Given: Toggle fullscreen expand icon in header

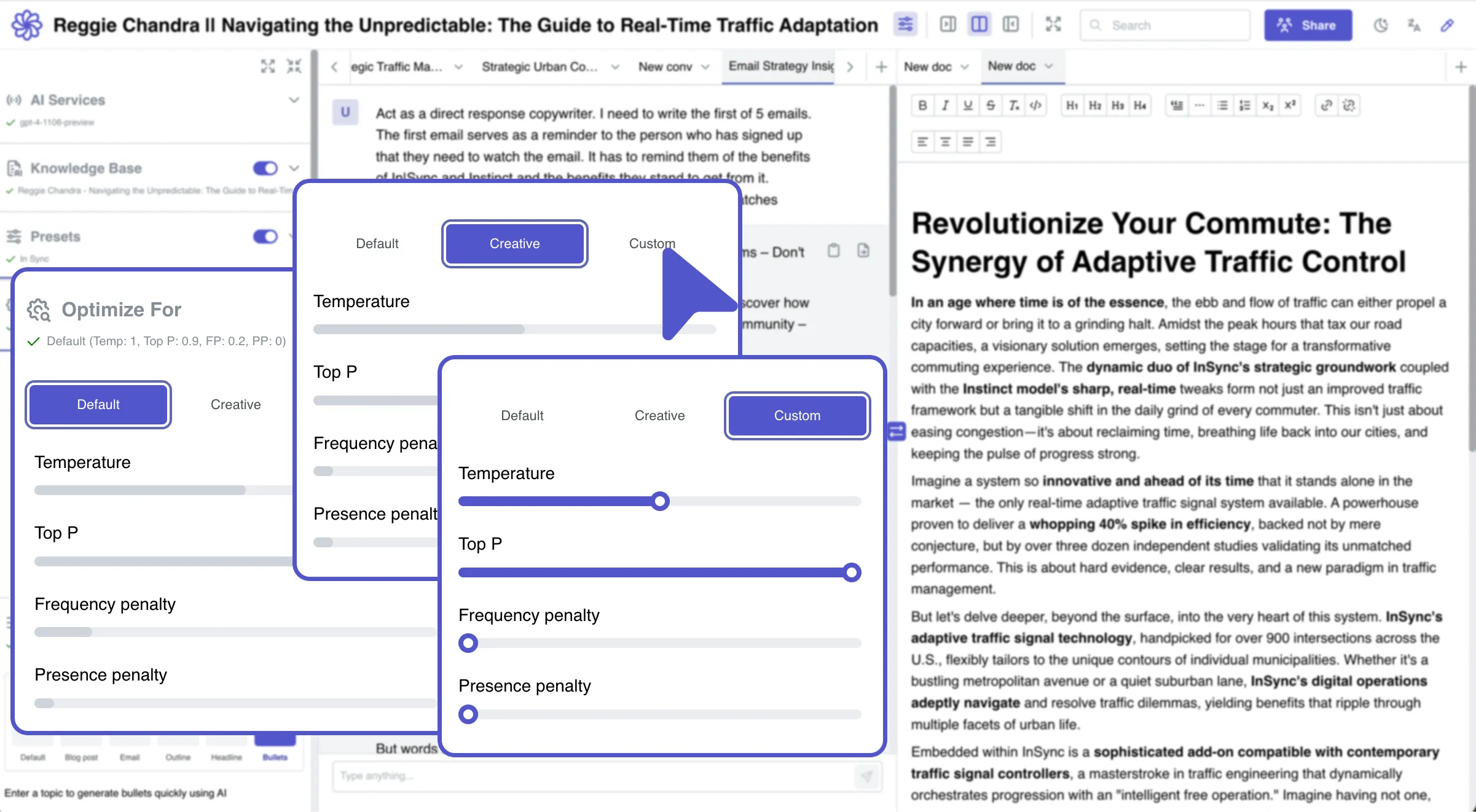Looking at the screenshot, I should (x=1053, y=25).
